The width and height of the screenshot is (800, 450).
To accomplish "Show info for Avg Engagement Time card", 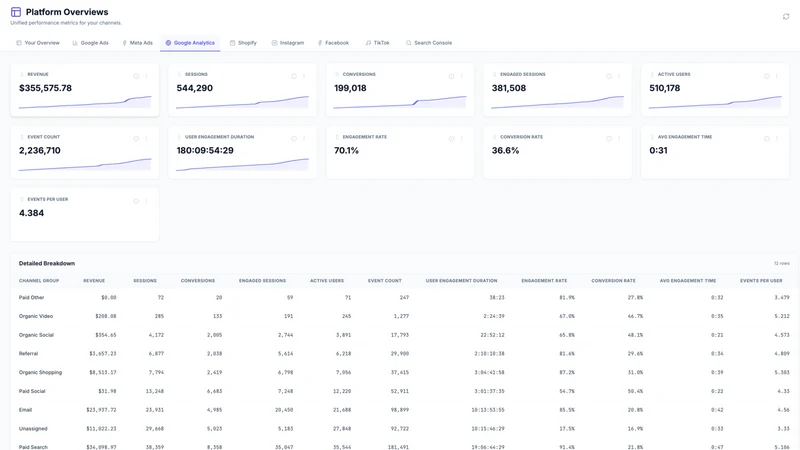I will (767, 139).
